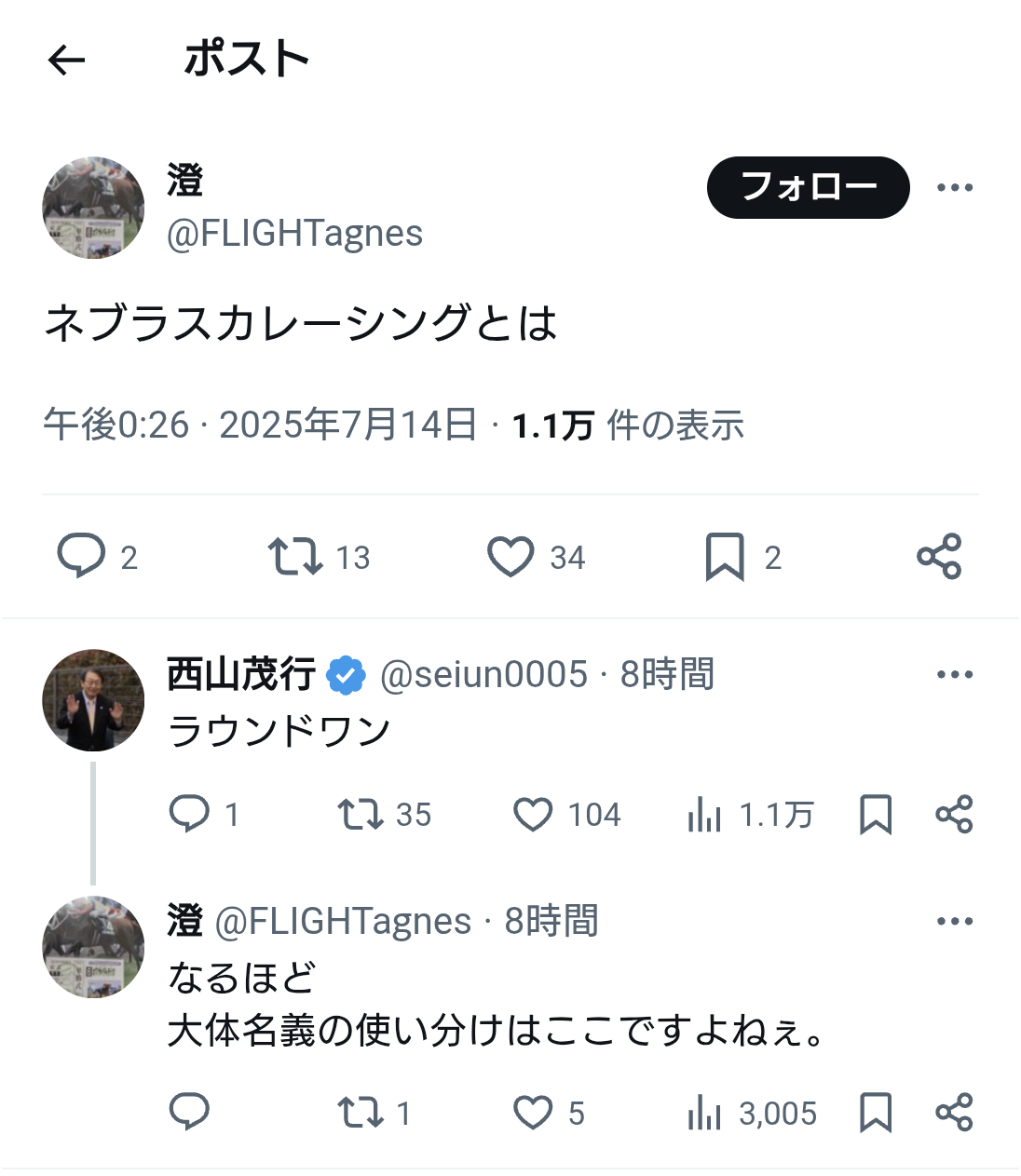The width and height of the screenshot is (1021, 1176).
Task: Open more options on the main post
Action: 955,187
